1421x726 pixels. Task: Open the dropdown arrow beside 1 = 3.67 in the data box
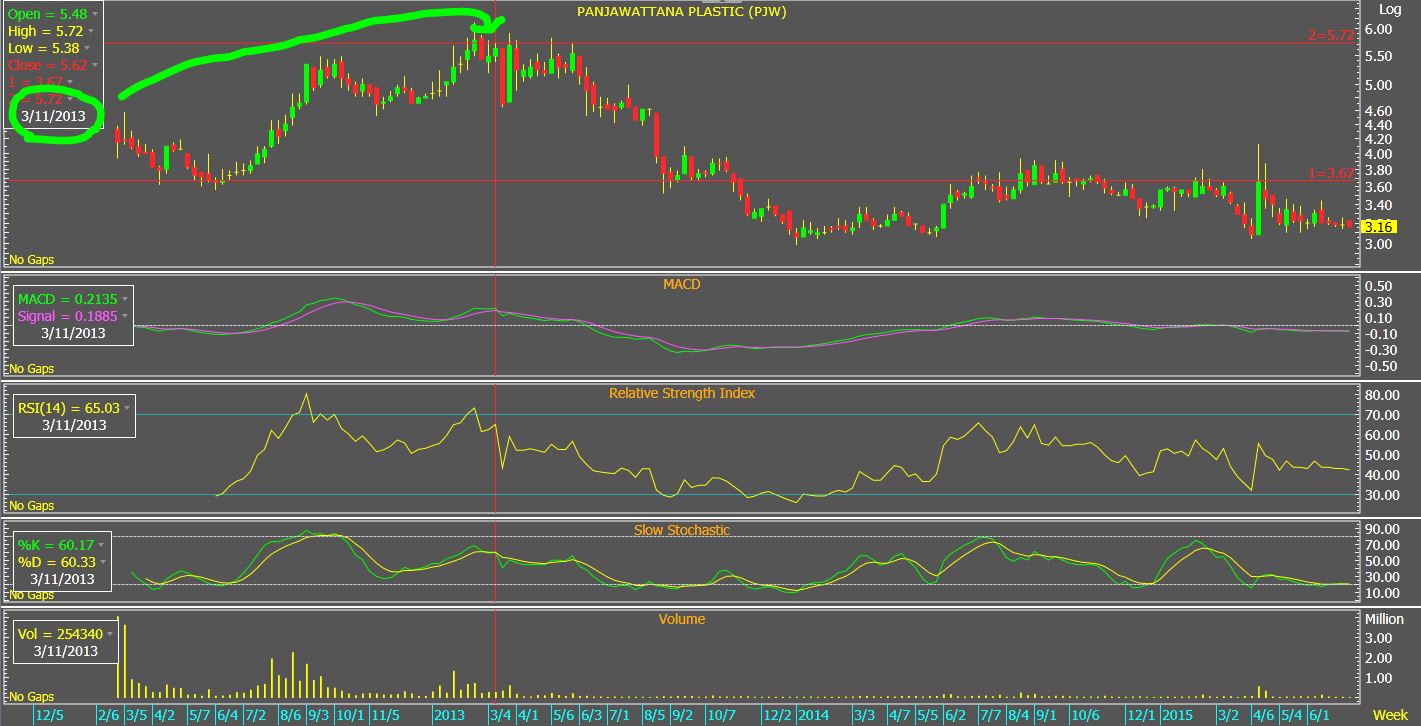[x=70, y=81]
